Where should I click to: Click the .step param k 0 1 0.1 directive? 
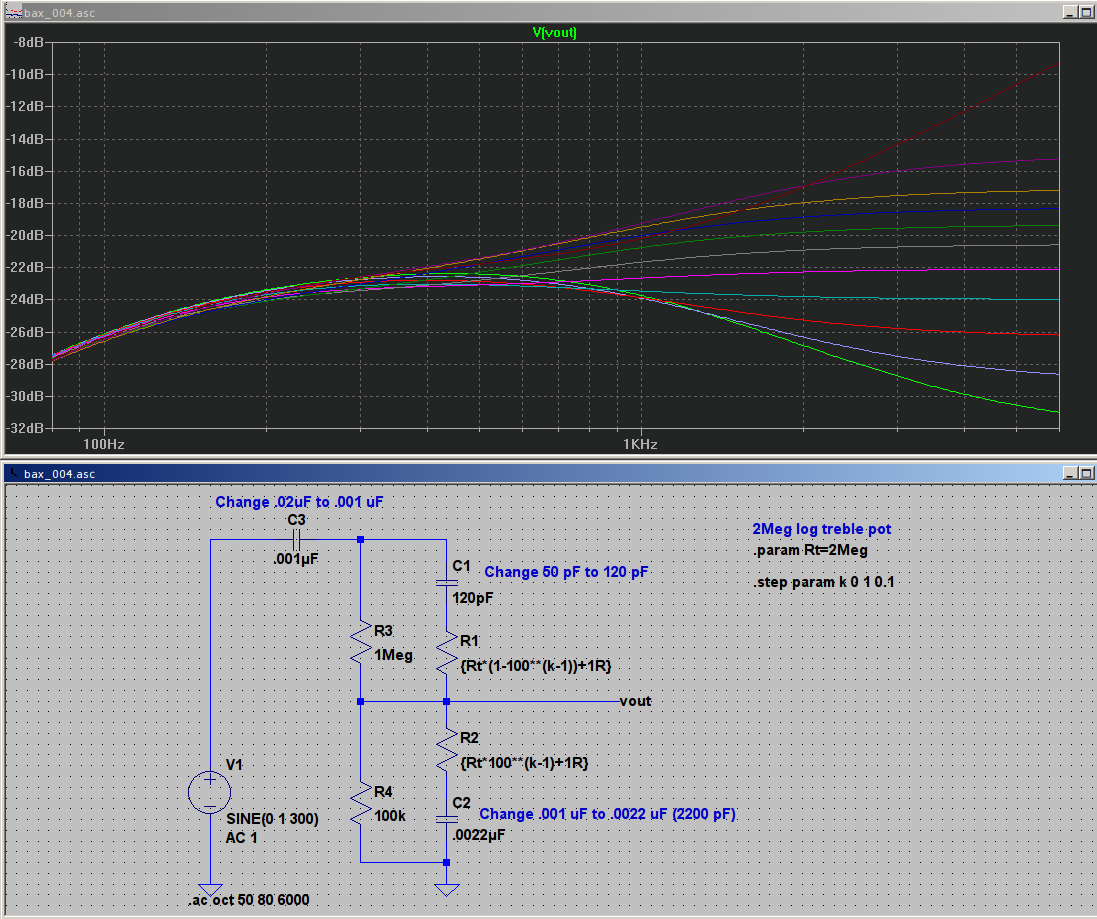click(x=824, y=583)
